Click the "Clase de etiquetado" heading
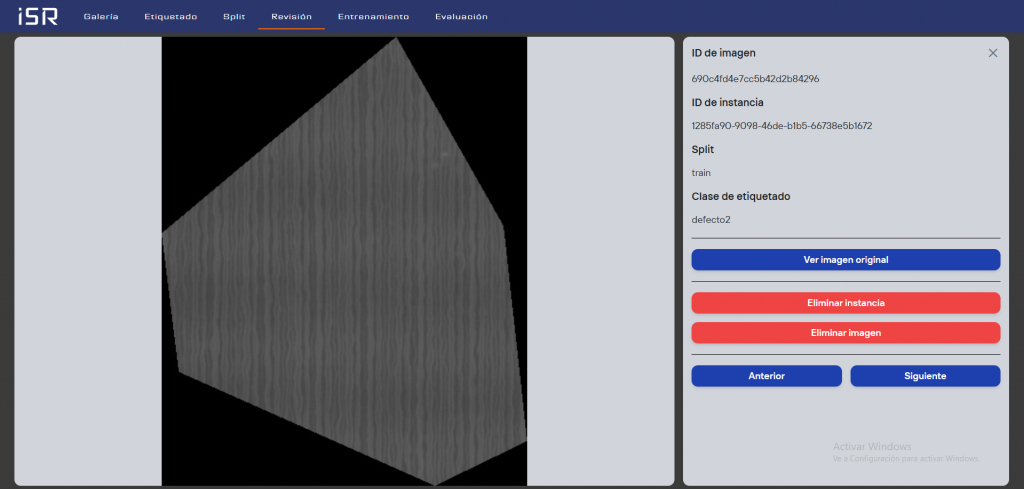Screen dimensions: 1024x489 [741, 196]
